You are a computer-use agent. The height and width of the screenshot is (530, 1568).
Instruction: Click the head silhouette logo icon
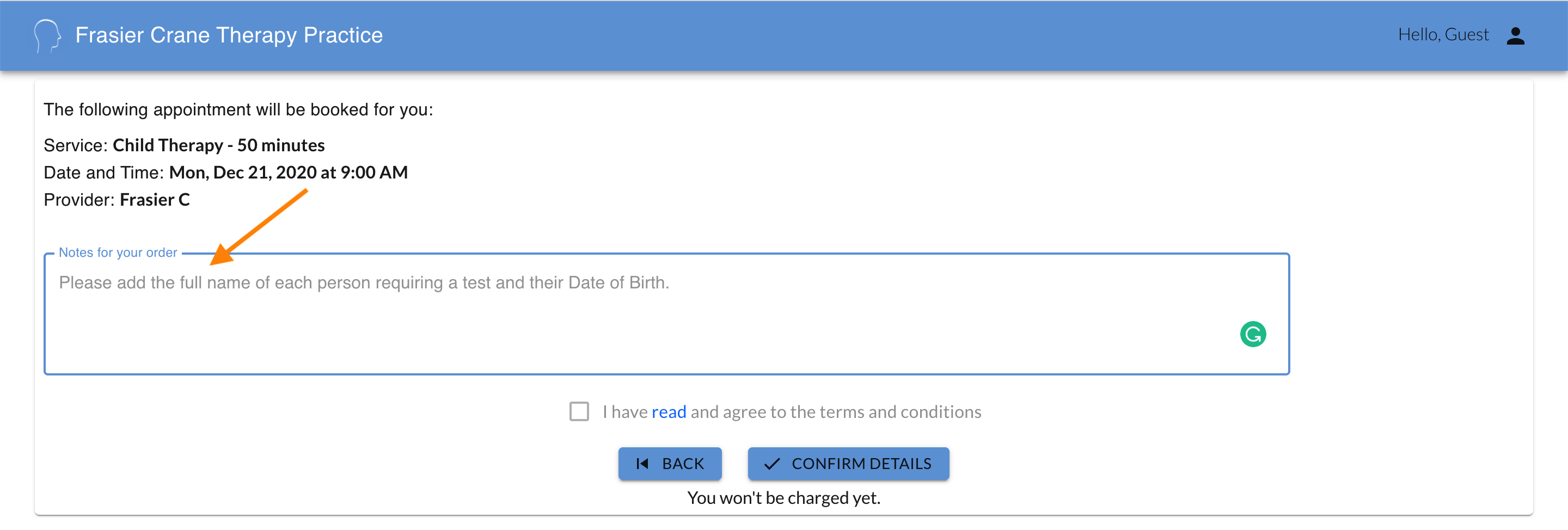click(x=47, y=35)
